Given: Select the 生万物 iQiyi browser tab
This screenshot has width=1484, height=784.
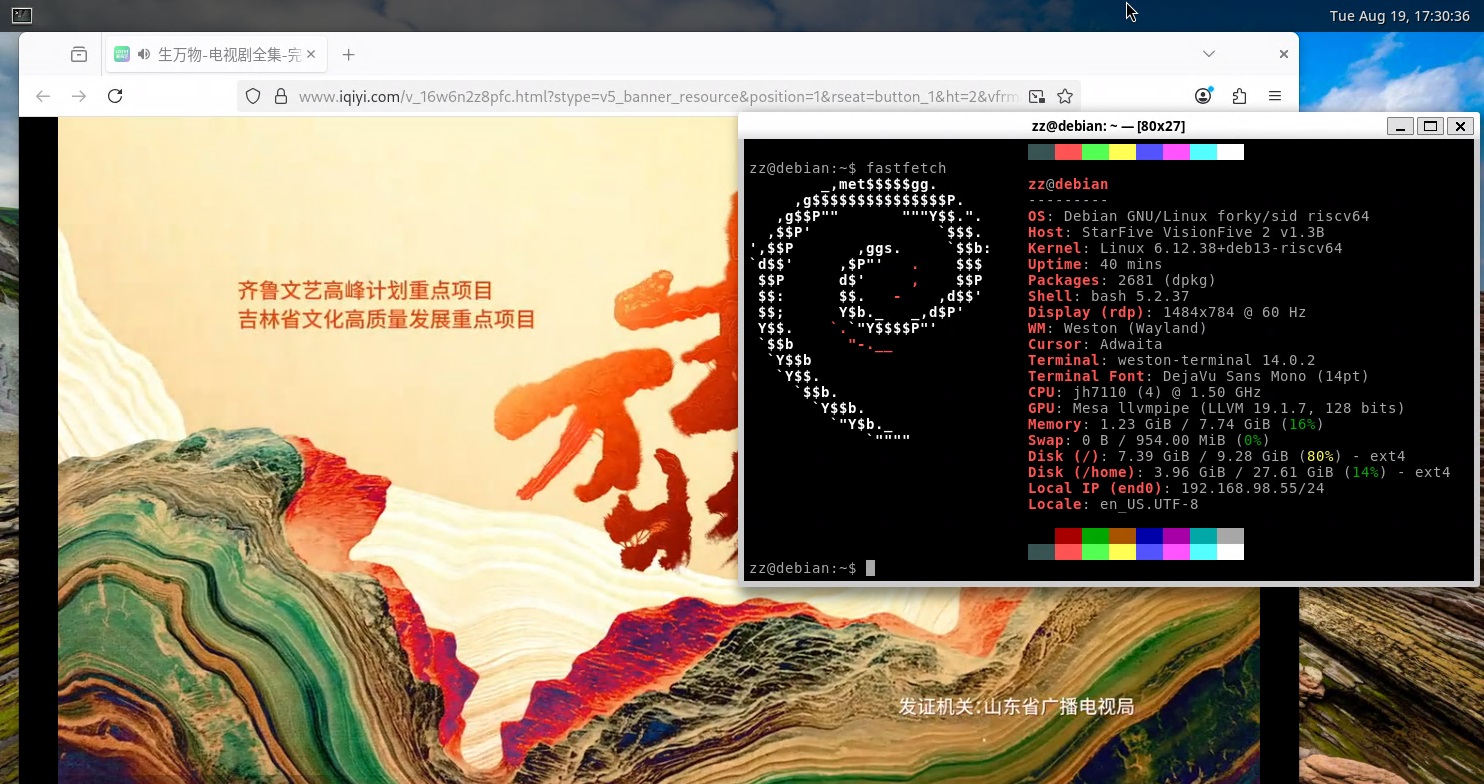Looking at the screenshot, I should pyautogui.click(x=228, y=55).
